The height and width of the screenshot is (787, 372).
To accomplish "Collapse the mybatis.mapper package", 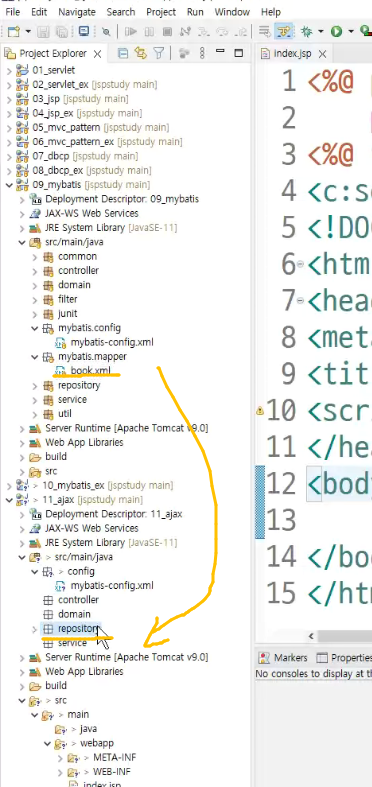I will point(34,356).
